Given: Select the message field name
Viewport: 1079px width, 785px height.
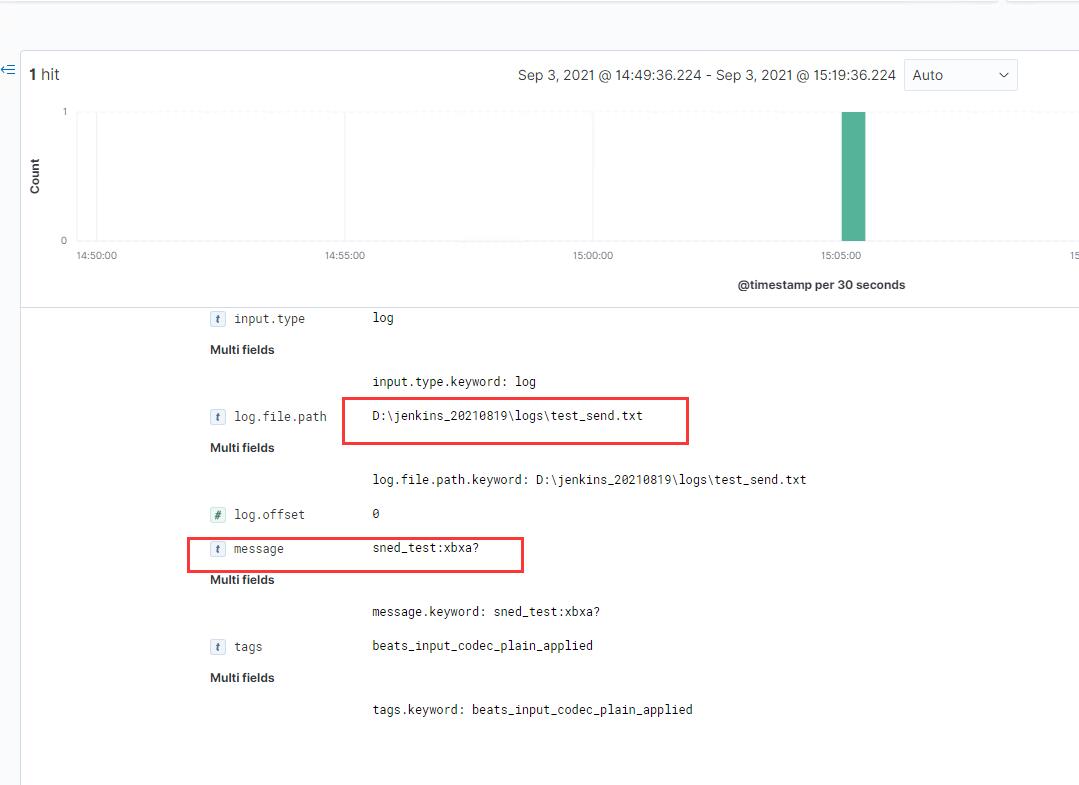Looking at the screenshot, I should 259,549.
